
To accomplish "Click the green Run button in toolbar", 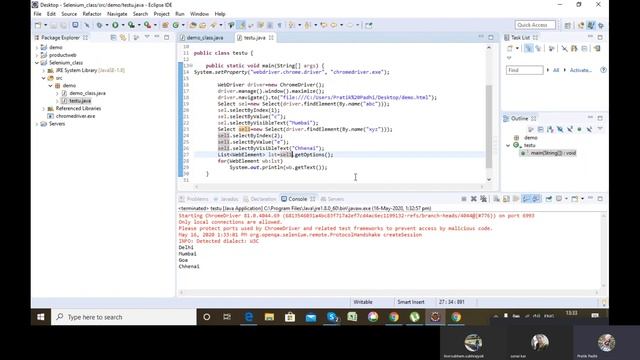I will pos(115,25).
